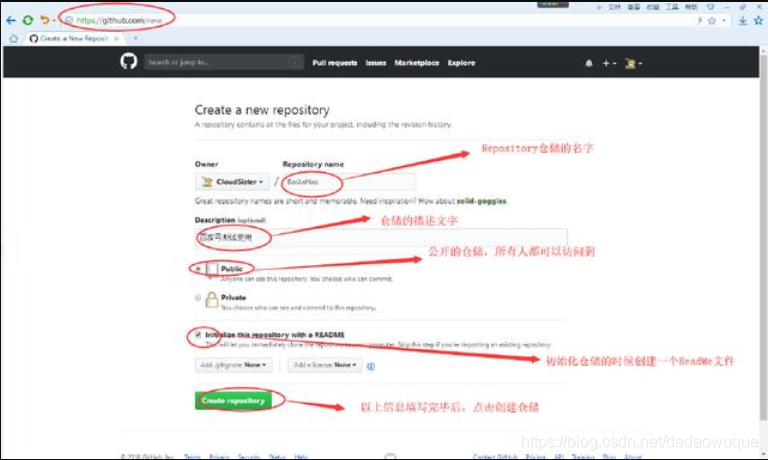The height and width of the screenshot is (460, 768).
Task: Open Explore in GitHub header
Action: [461, 63]
